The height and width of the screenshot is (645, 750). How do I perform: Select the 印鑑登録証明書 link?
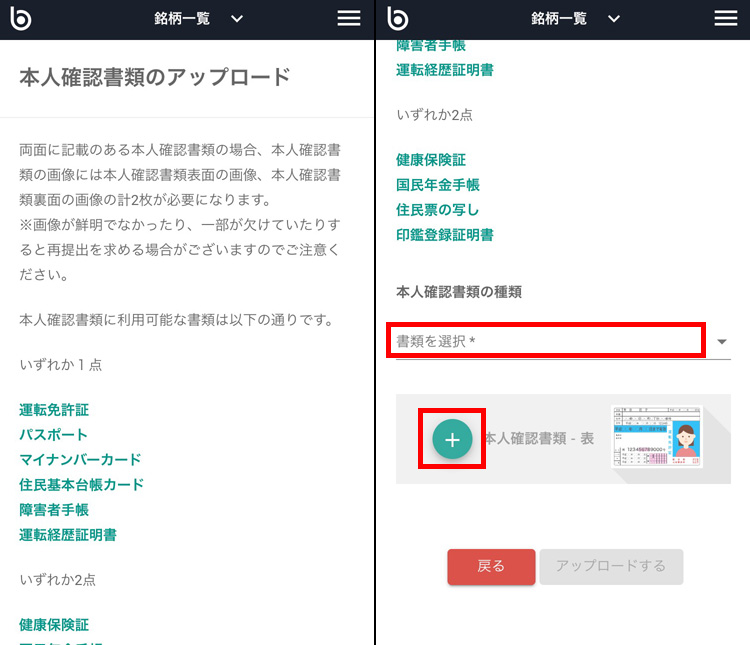(x=444, y=235)
